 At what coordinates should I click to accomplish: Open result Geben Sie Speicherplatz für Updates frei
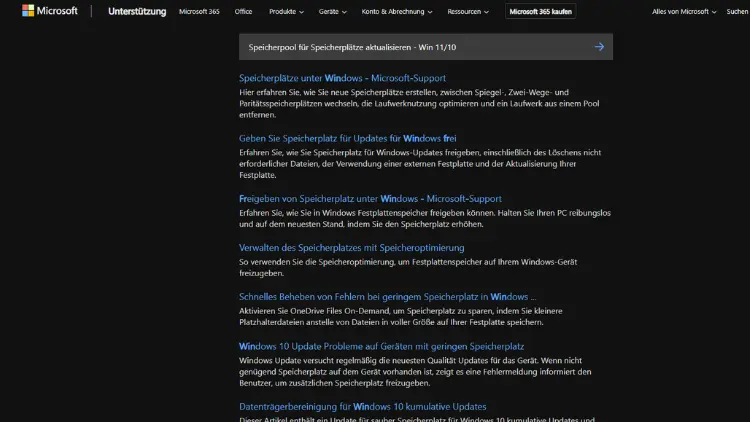348,138
